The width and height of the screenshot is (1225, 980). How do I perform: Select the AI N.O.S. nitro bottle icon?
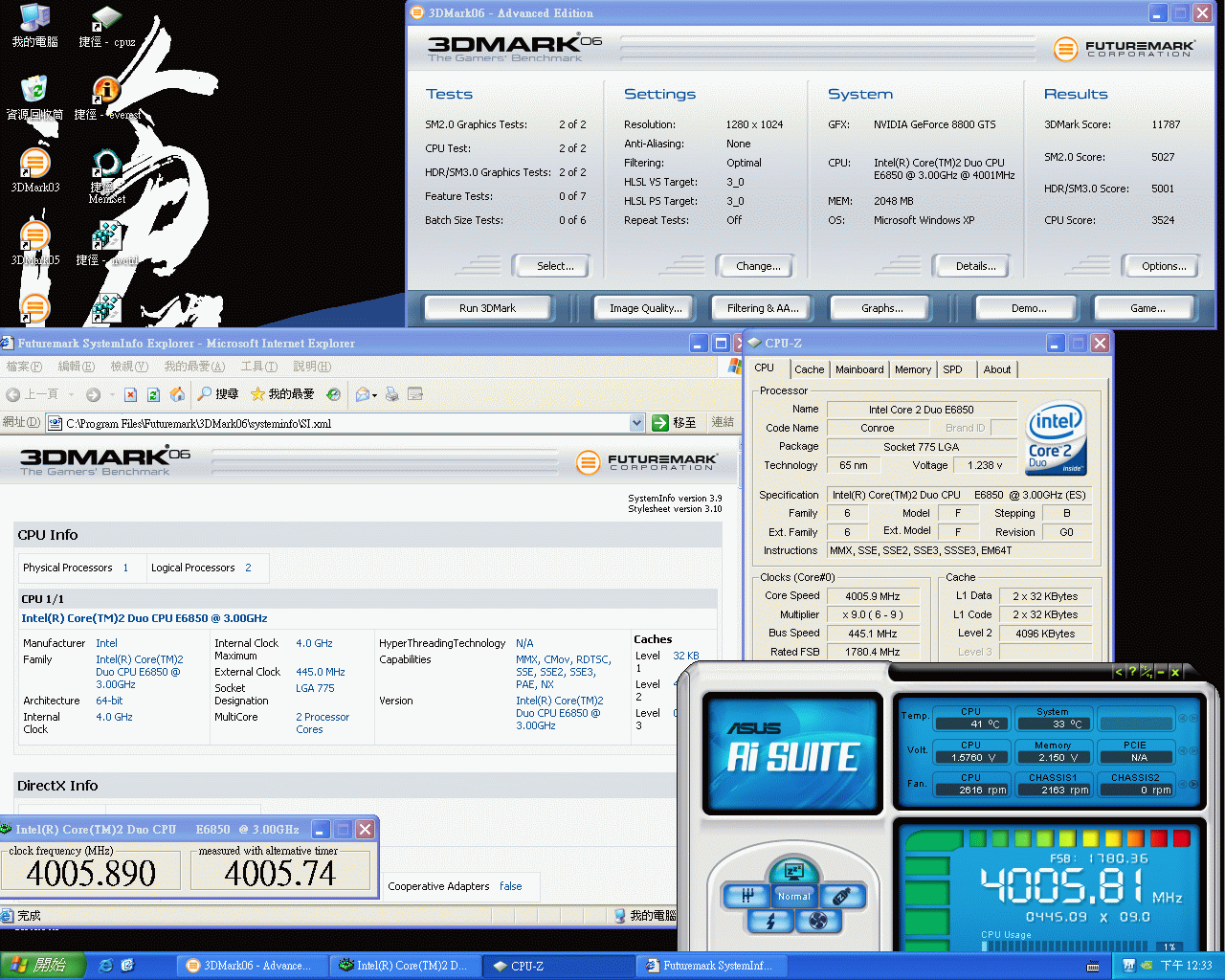click(x=843, y=896)
